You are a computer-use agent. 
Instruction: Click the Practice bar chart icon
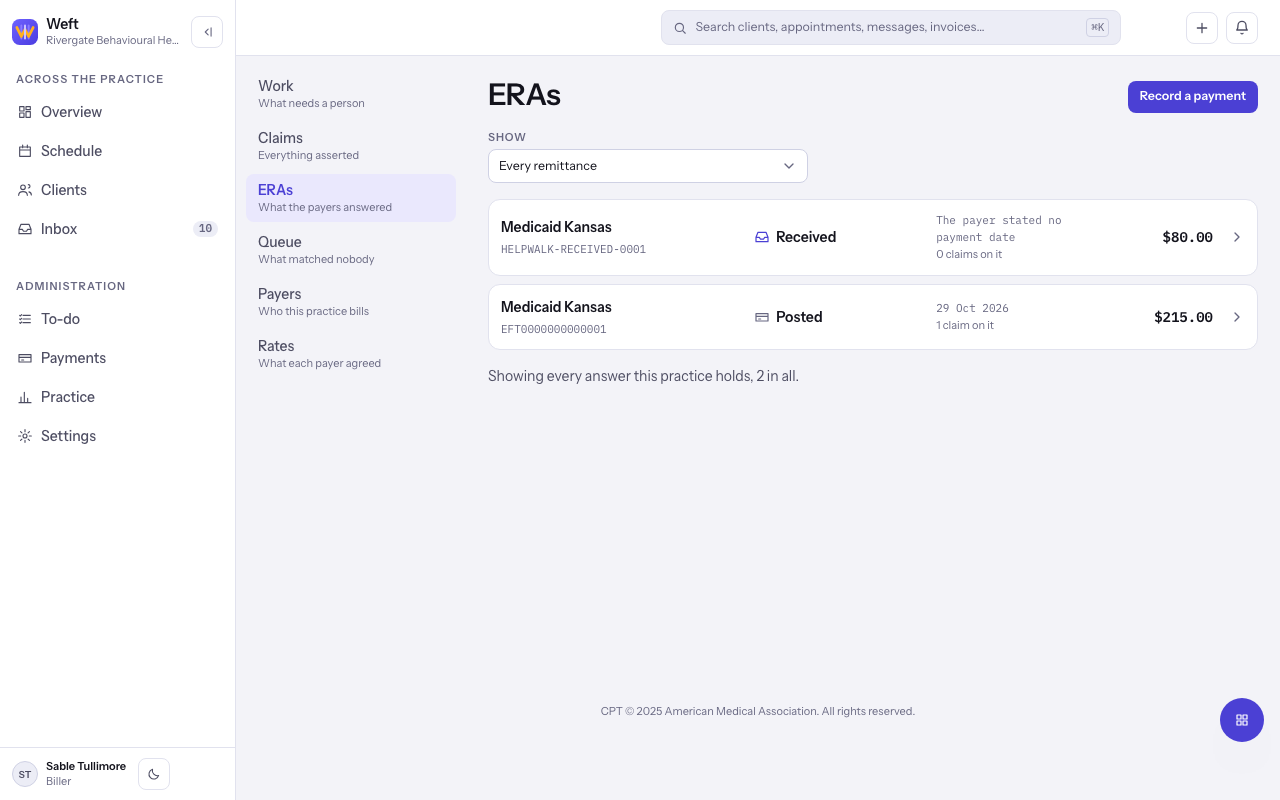pyautogui.click(x=25, y=397)
